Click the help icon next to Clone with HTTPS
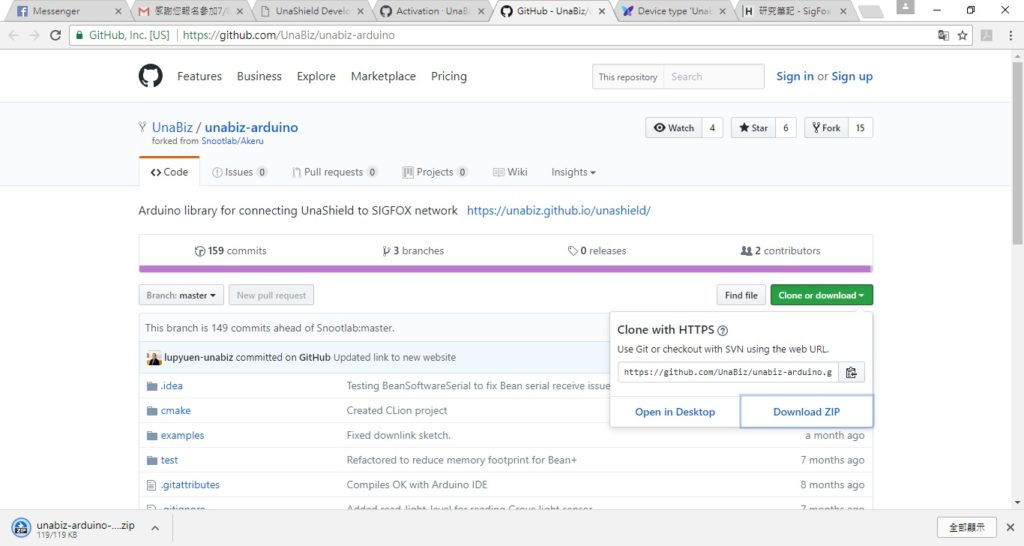This screenshot has height=546, width=1024. tap(722, 330)
